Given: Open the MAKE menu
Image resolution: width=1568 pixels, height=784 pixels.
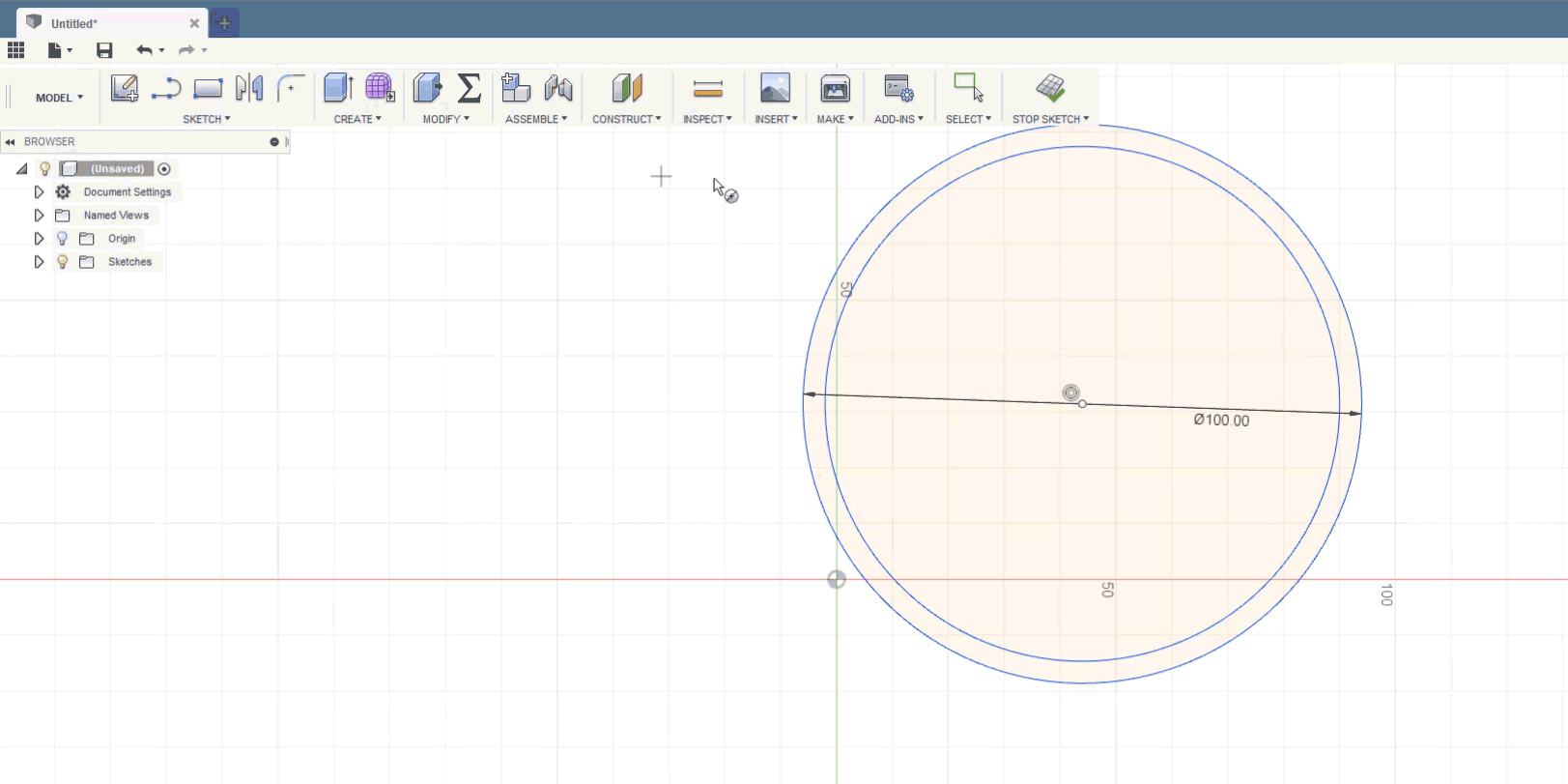Looking at the screenshot, I should pos(836,119).
